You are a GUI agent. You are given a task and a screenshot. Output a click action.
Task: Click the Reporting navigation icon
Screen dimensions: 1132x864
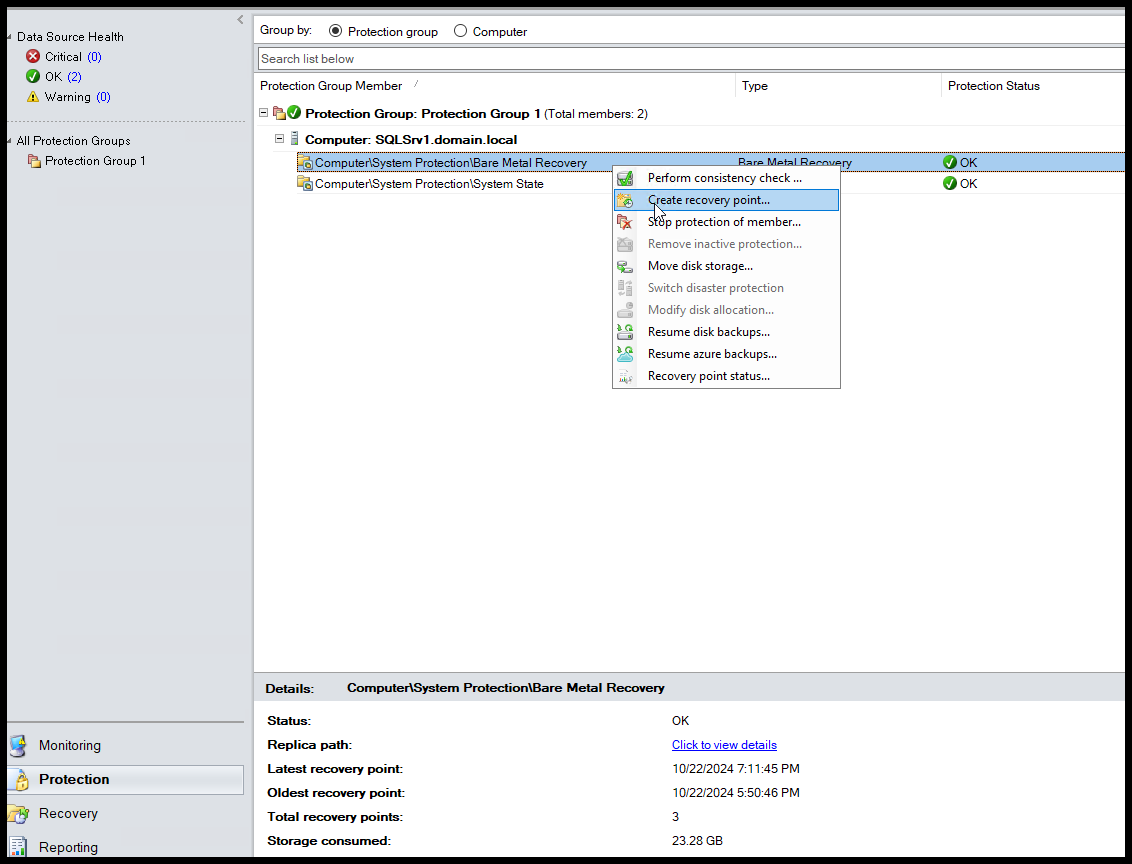19,847
